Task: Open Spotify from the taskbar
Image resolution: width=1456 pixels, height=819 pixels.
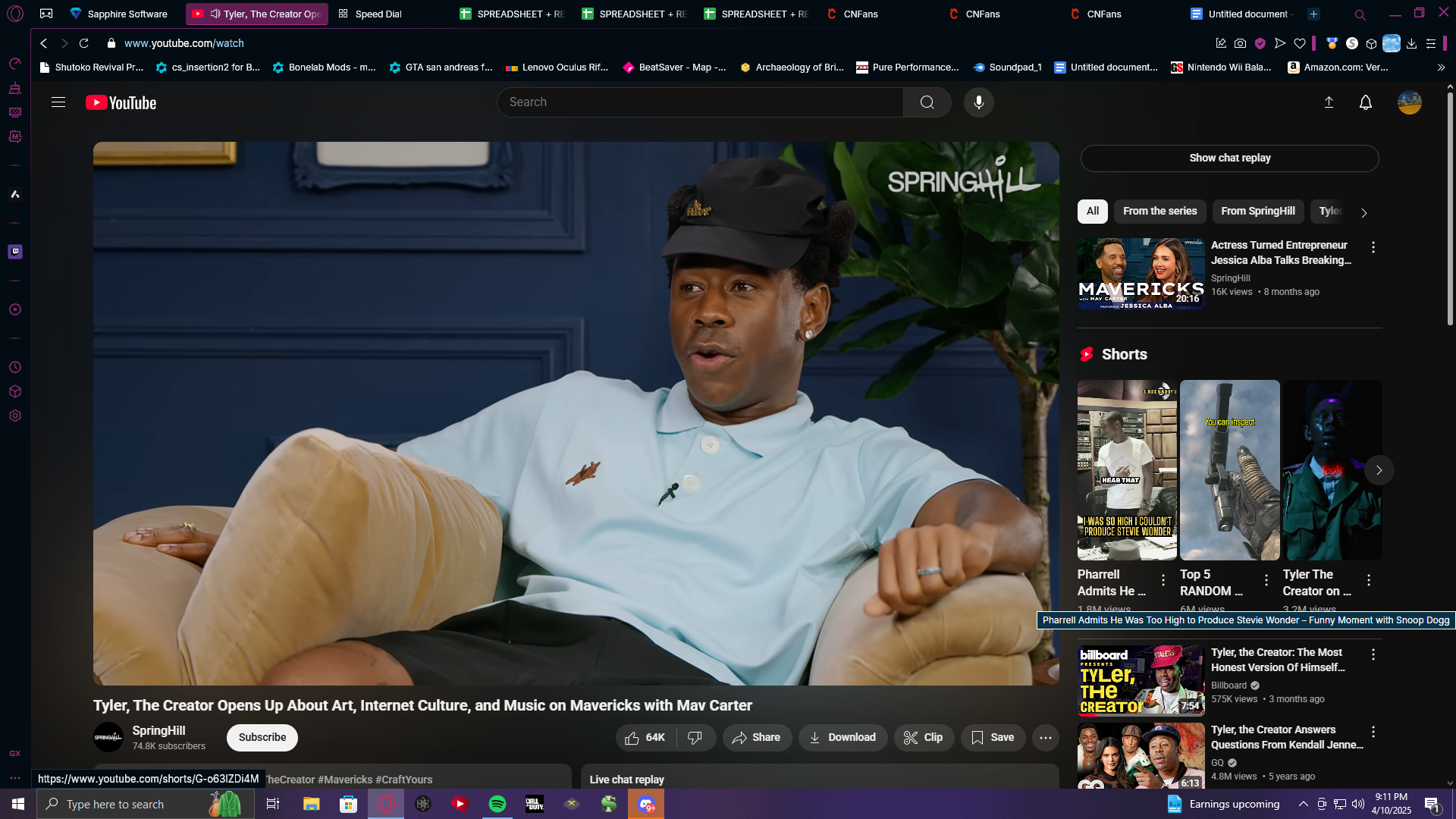Action: 497,804
